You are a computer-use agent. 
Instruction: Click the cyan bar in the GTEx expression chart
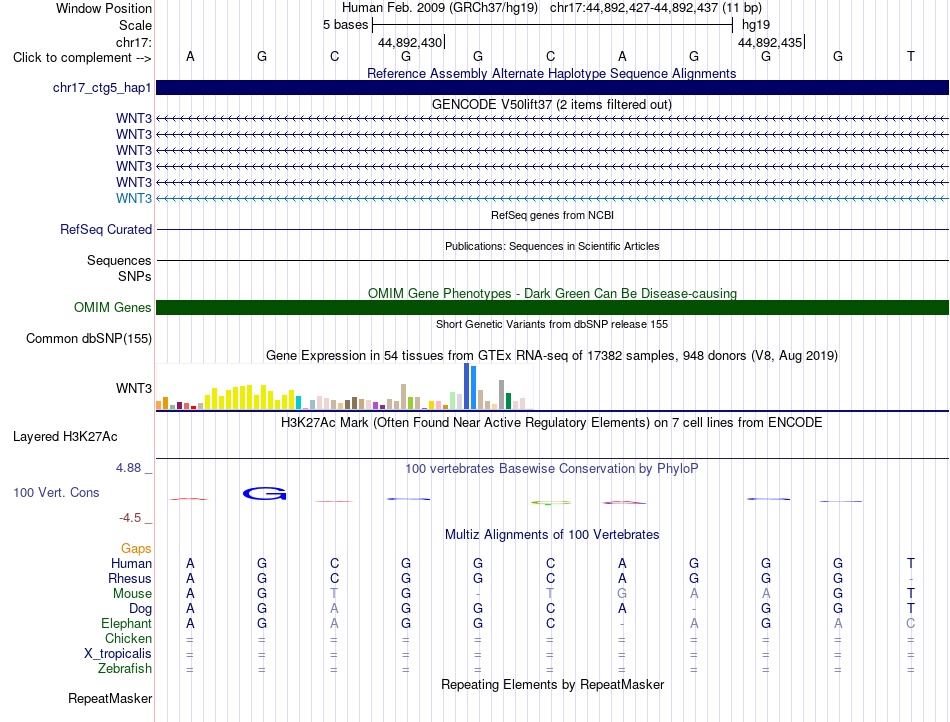(x=299, y=403)
